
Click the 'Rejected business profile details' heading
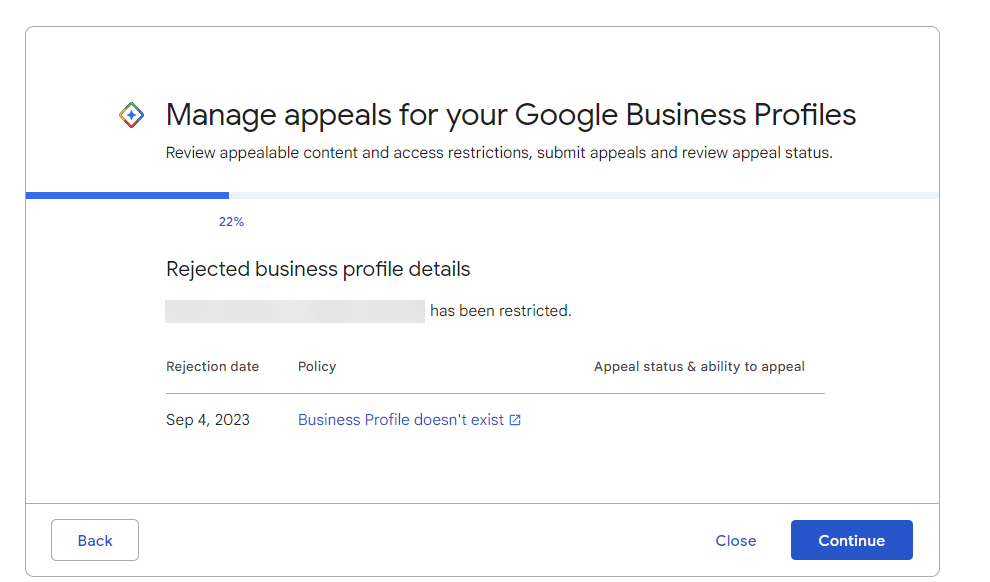318,269
